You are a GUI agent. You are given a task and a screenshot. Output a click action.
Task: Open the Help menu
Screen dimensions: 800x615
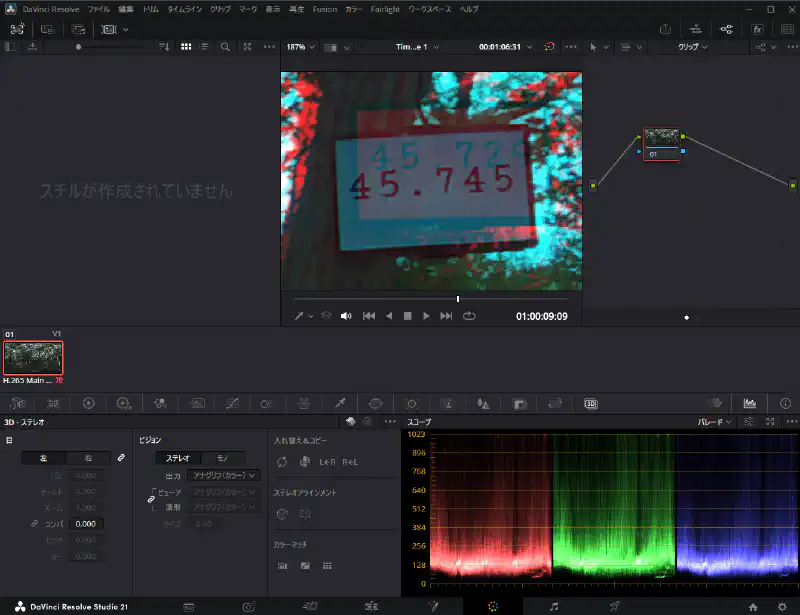click(469, 9)
